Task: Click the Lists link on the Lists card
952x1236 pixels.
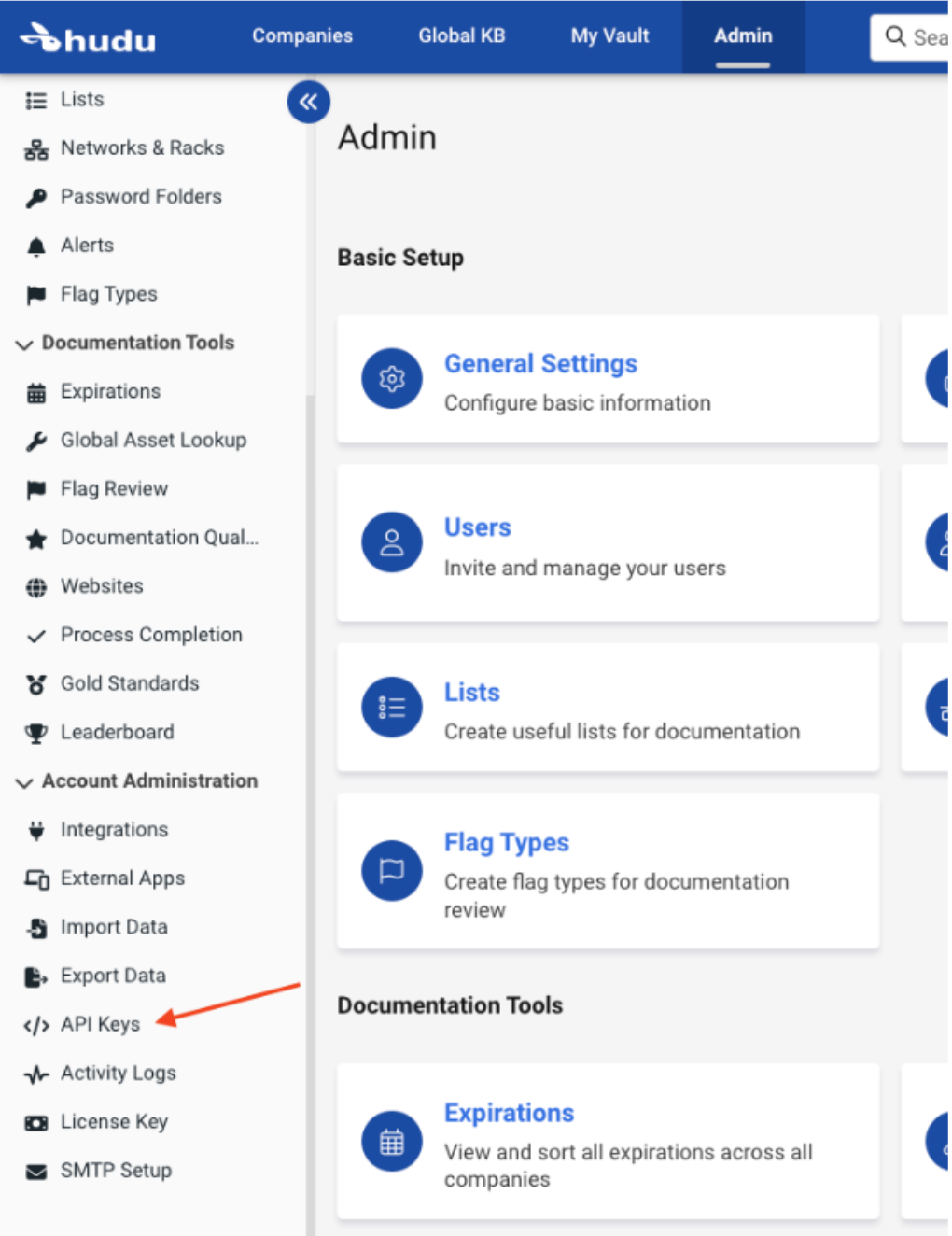Action: point(471,693)
